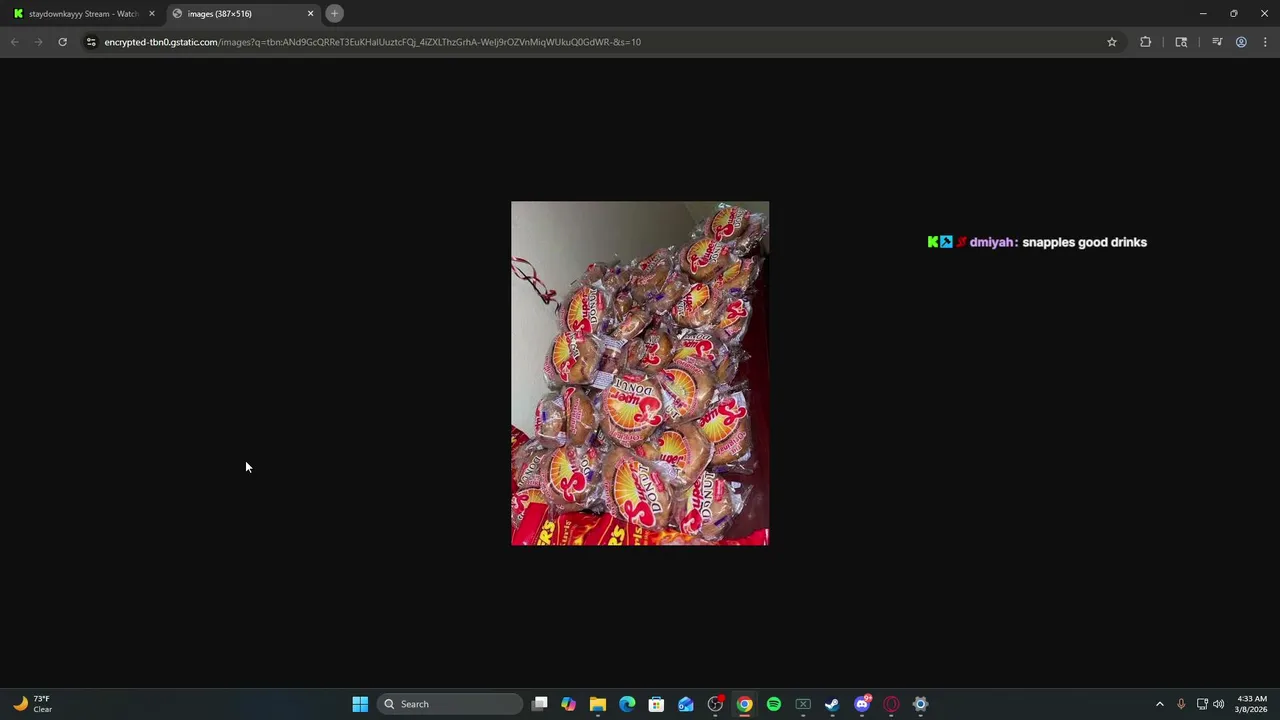Open a new browser tab

335,14
